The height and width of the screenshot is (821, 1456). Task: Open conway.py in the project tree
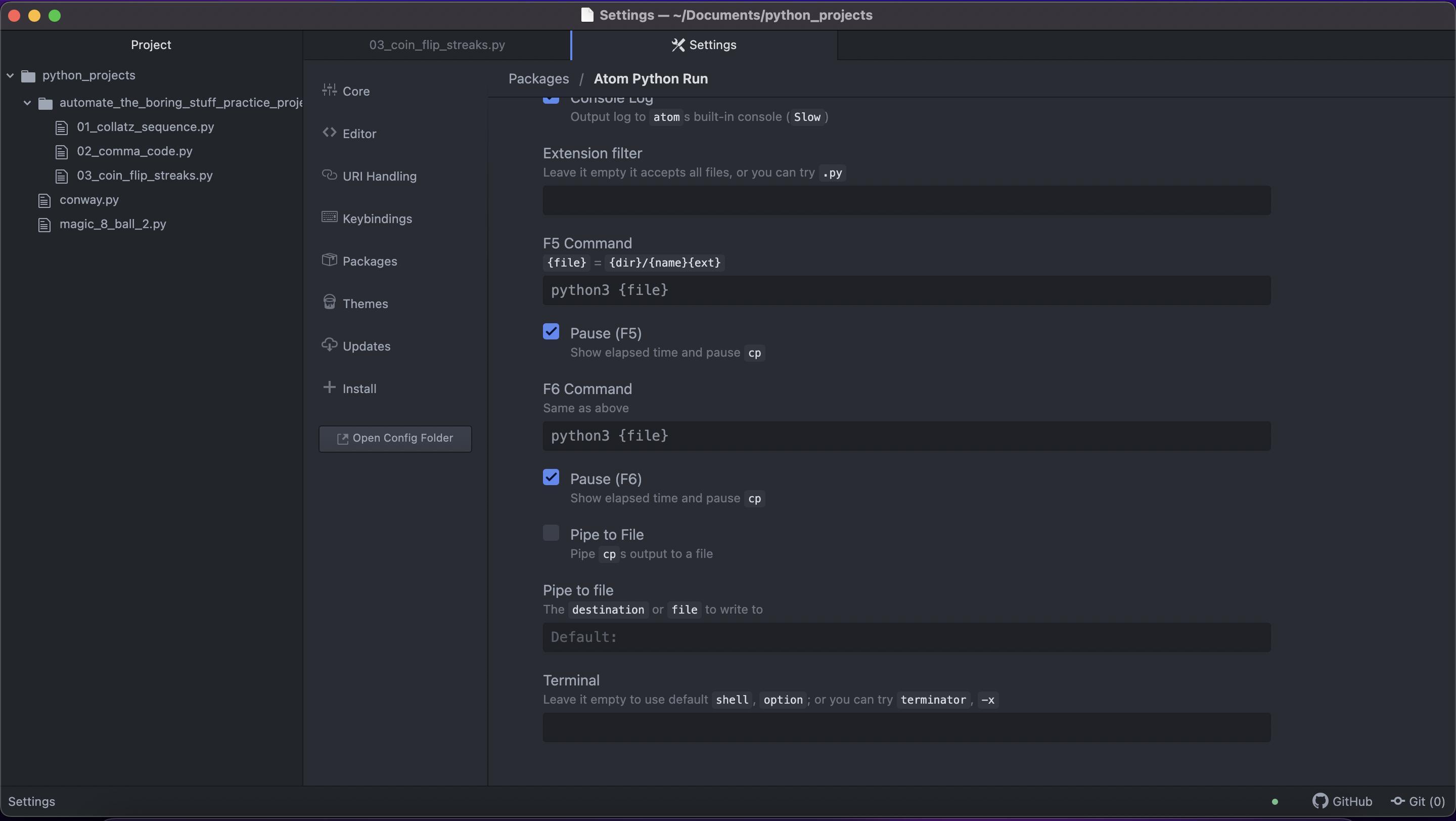89,200
